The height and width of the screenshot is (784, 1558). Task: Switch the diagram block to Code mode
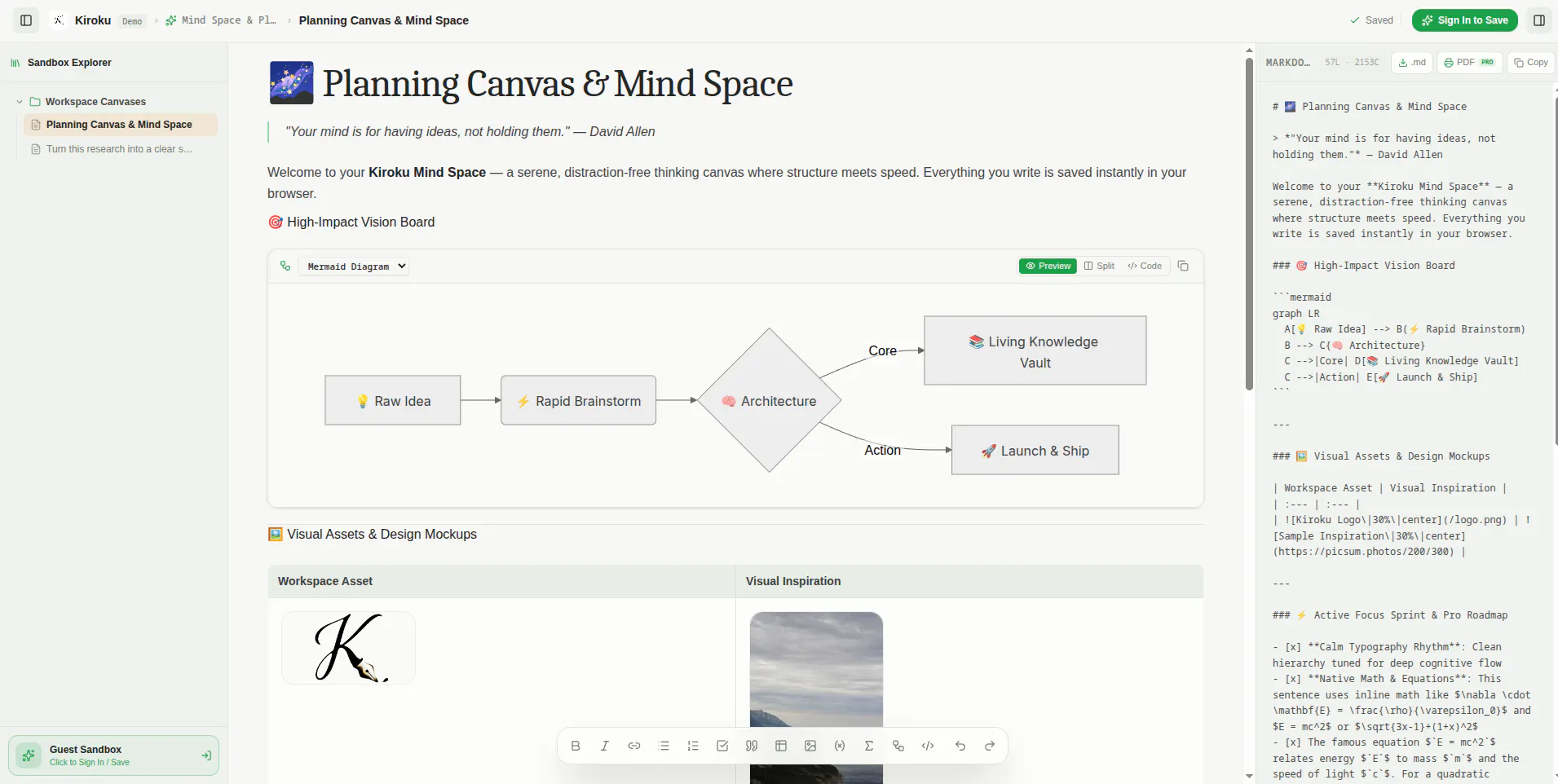click(1145, 266)
